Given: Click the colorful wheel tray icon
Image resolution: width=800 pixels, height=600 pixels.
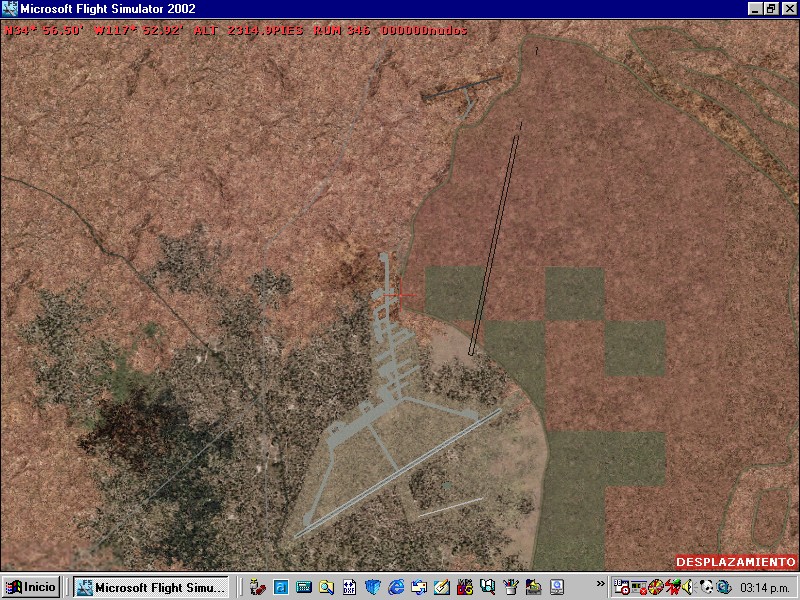Looking at the screenshot, I should pos(656,587).
